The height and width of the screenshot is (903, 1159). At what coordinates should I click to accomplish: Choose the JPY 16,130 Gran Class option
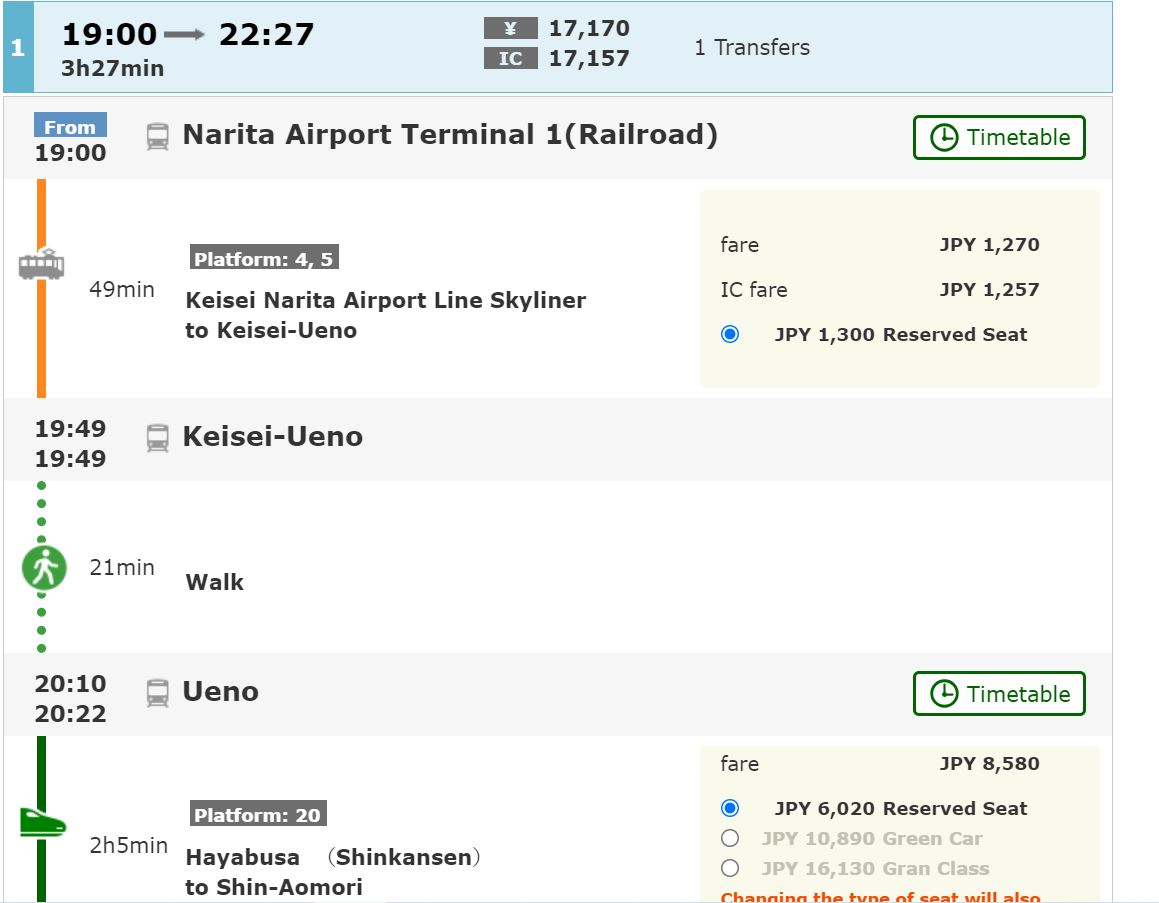tap(730, 868)
